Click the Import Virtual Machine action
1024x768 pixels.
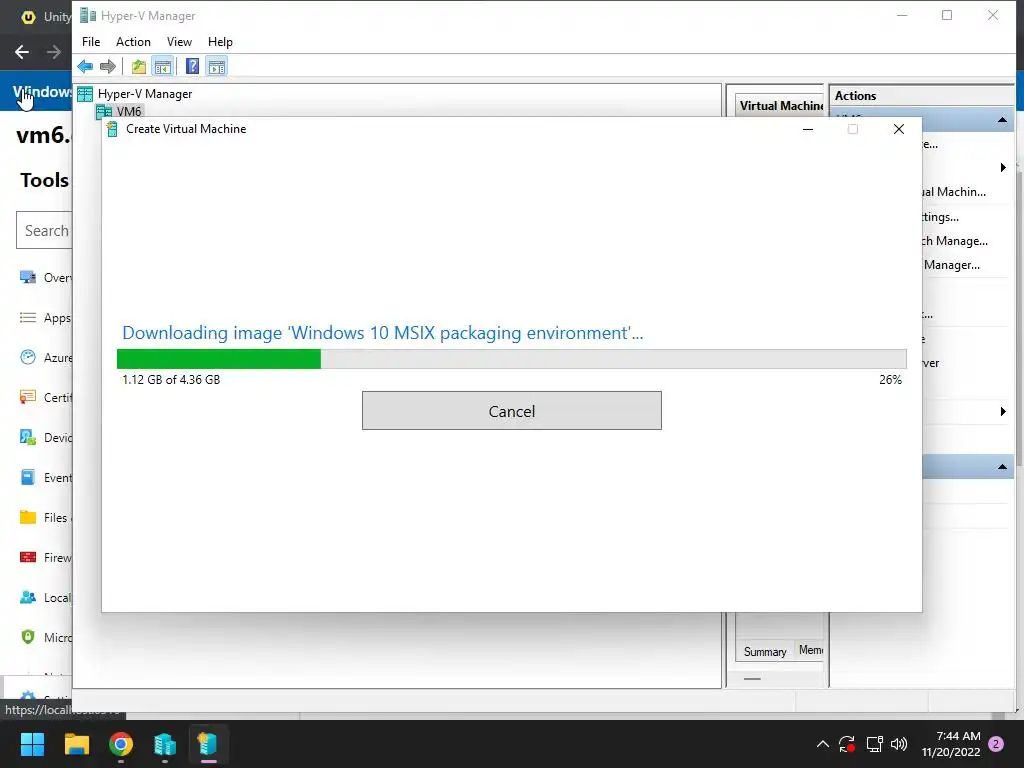point(953,192)
